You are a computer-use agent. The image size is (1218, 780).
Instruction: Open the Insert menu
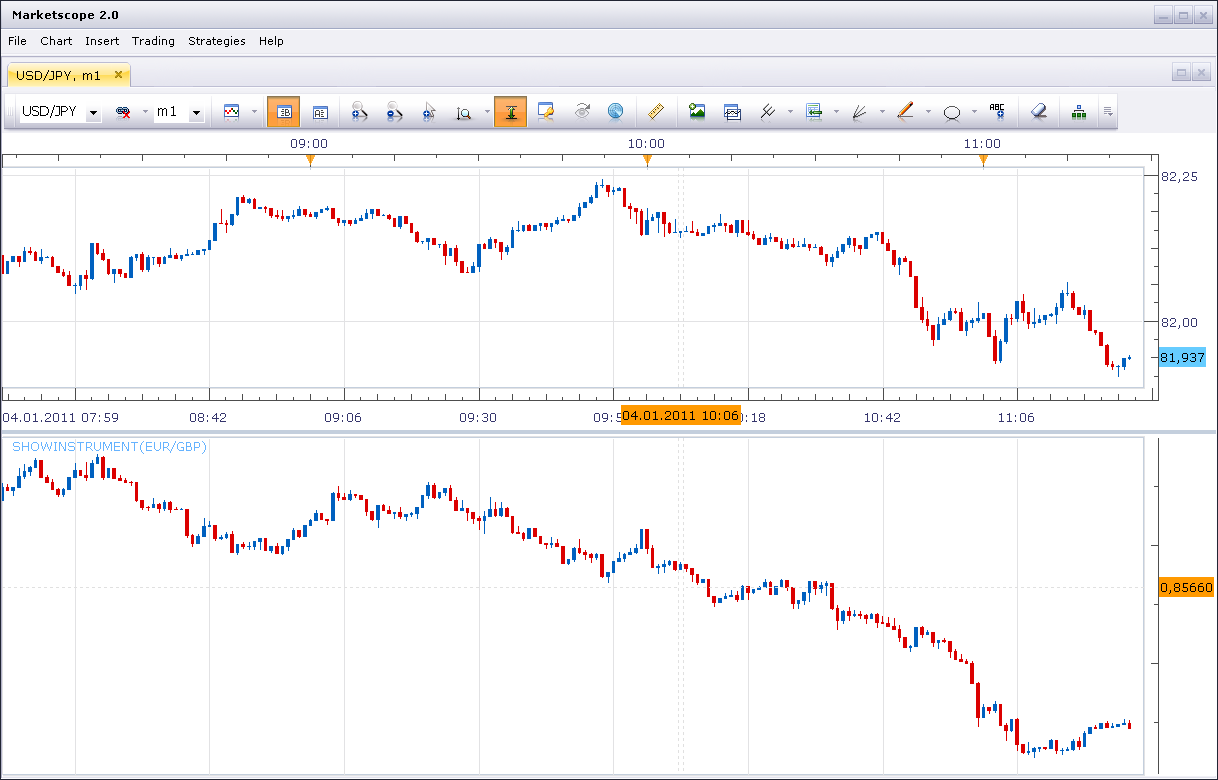(x=102, y=41)
